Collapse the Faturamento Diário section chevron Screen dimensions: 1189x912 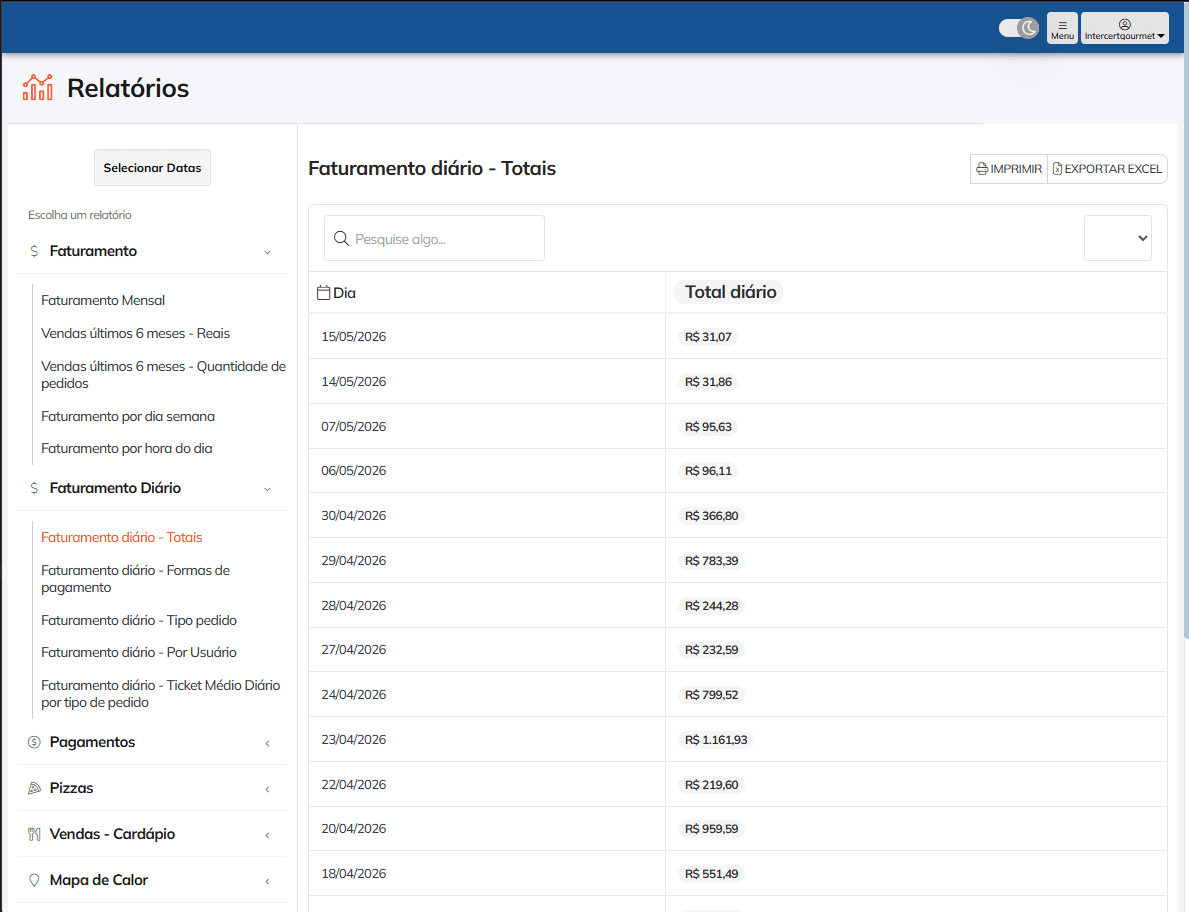tap(267, 490)
